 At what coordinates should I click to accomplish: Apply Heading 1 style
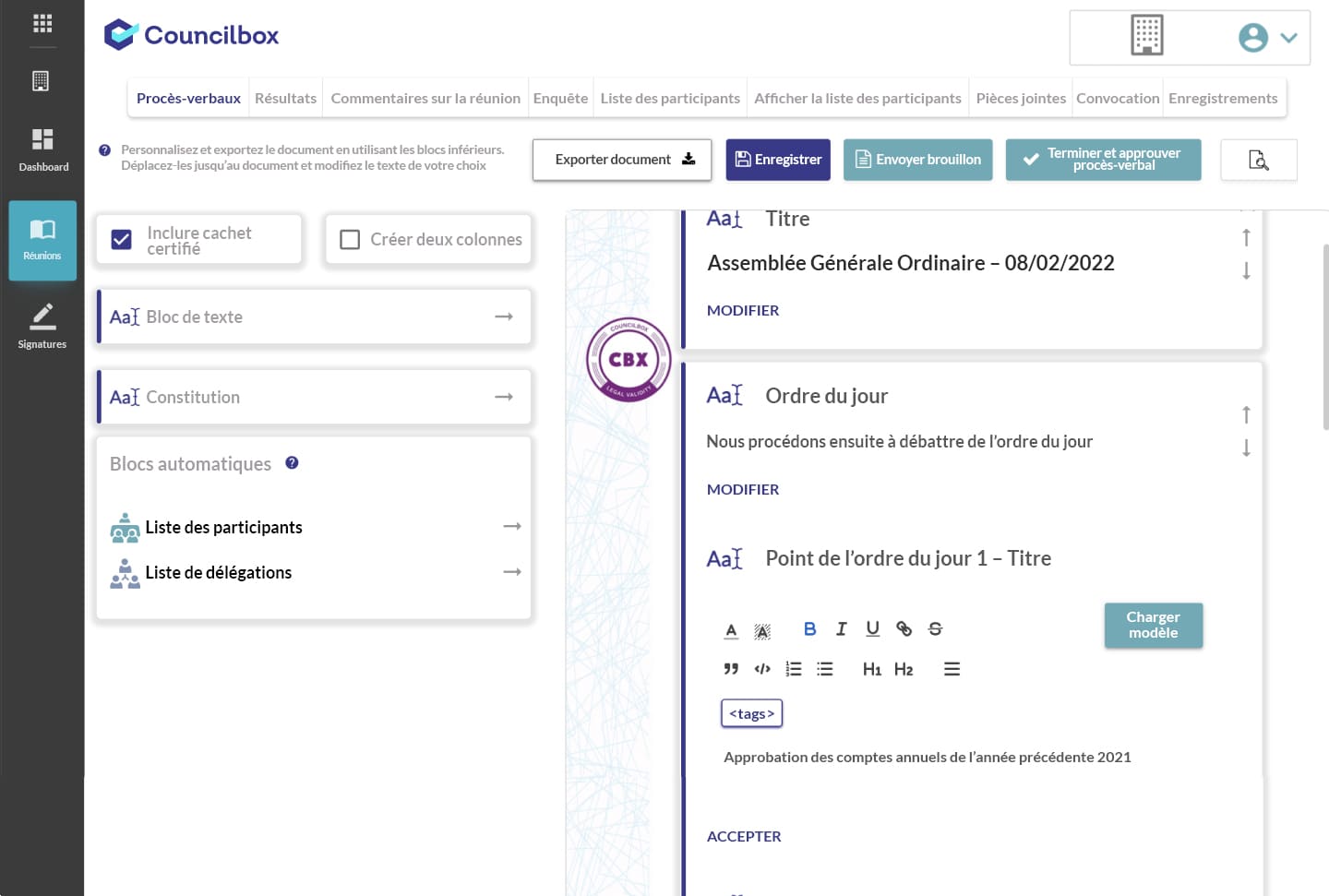(871, 669)
